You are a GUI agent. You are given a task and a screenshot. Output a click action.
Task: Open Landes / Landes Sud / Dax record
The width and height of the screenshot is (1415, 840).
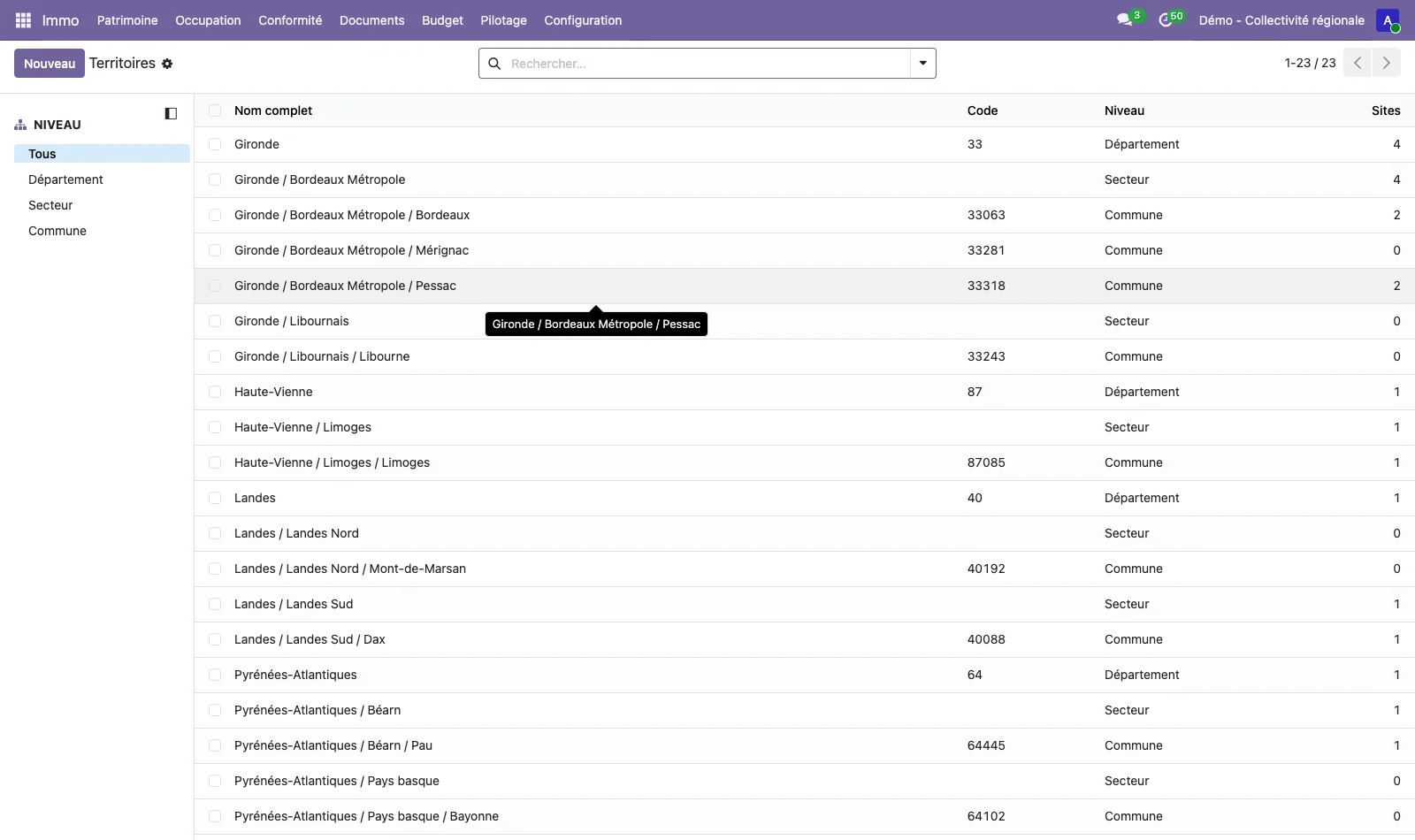[x=310, y=639]
